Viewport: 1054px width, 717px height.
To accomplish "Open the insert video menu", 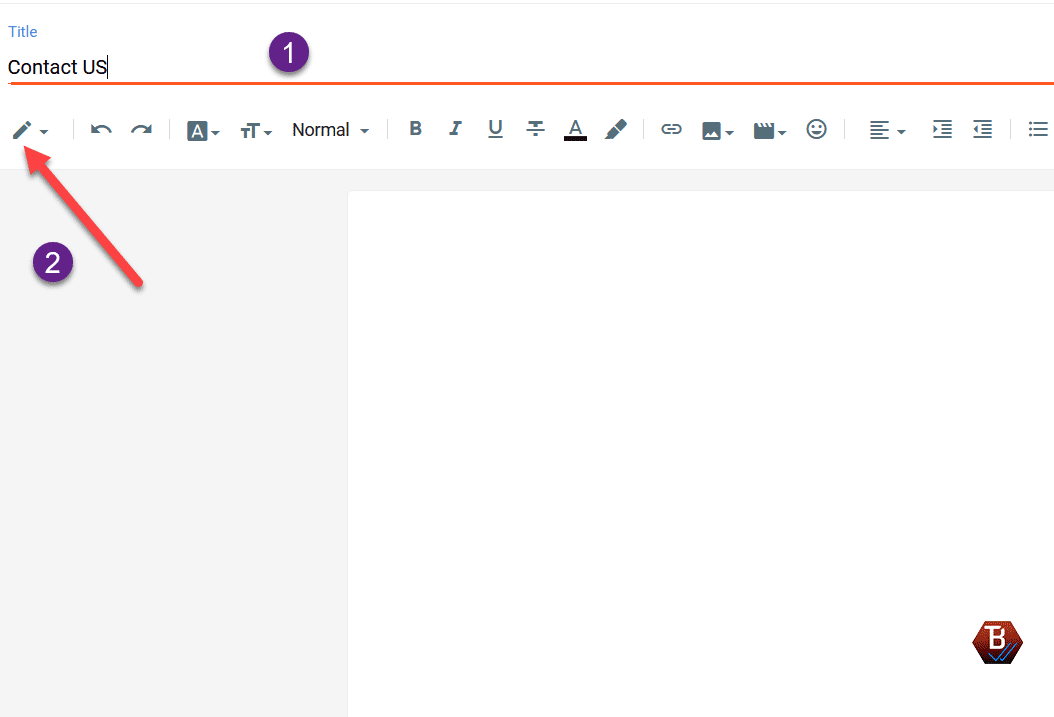I will [770, 131].
